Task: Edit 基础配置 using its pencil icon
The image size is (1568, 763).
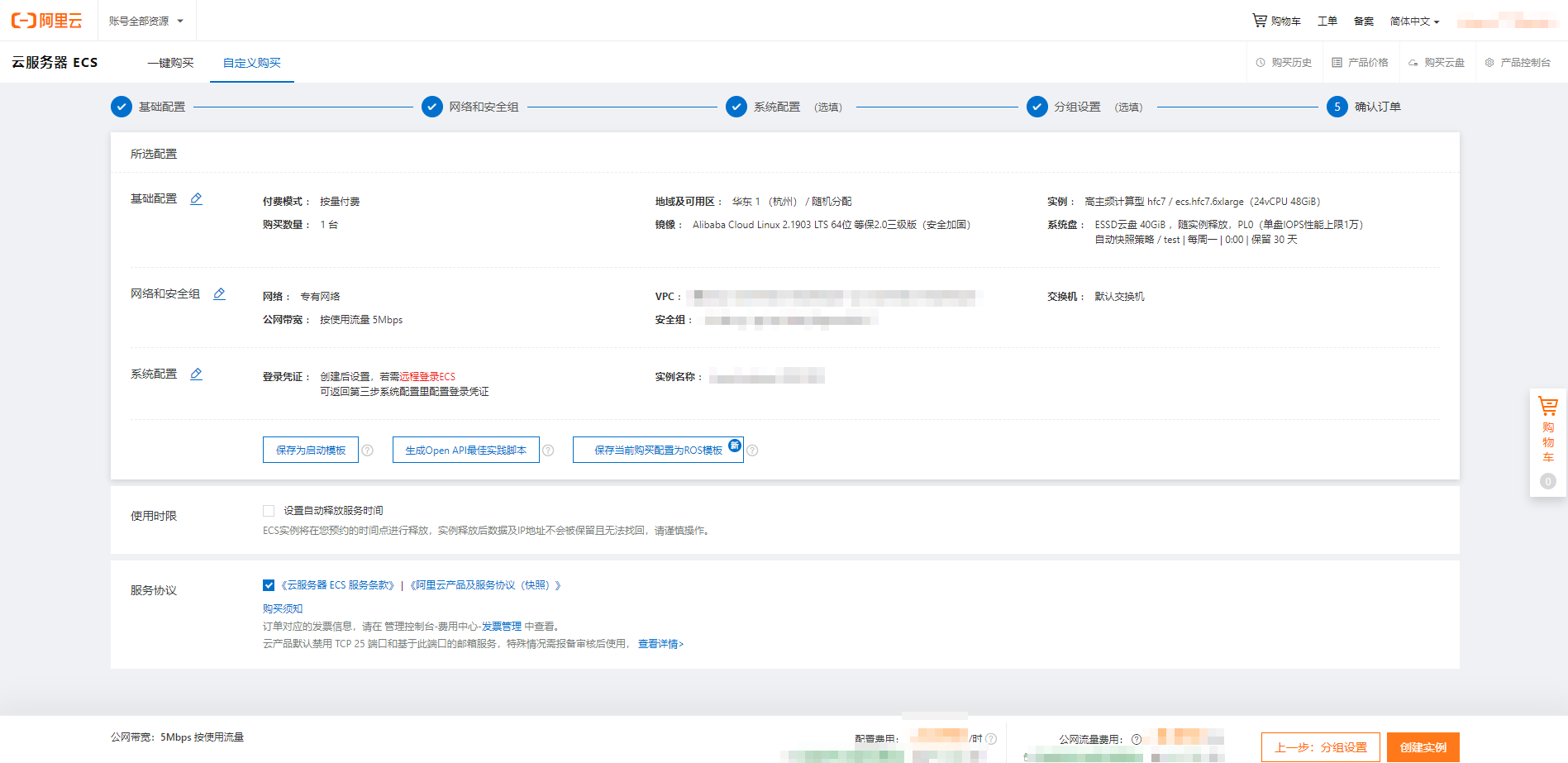Action: click(x=196, y=198)
